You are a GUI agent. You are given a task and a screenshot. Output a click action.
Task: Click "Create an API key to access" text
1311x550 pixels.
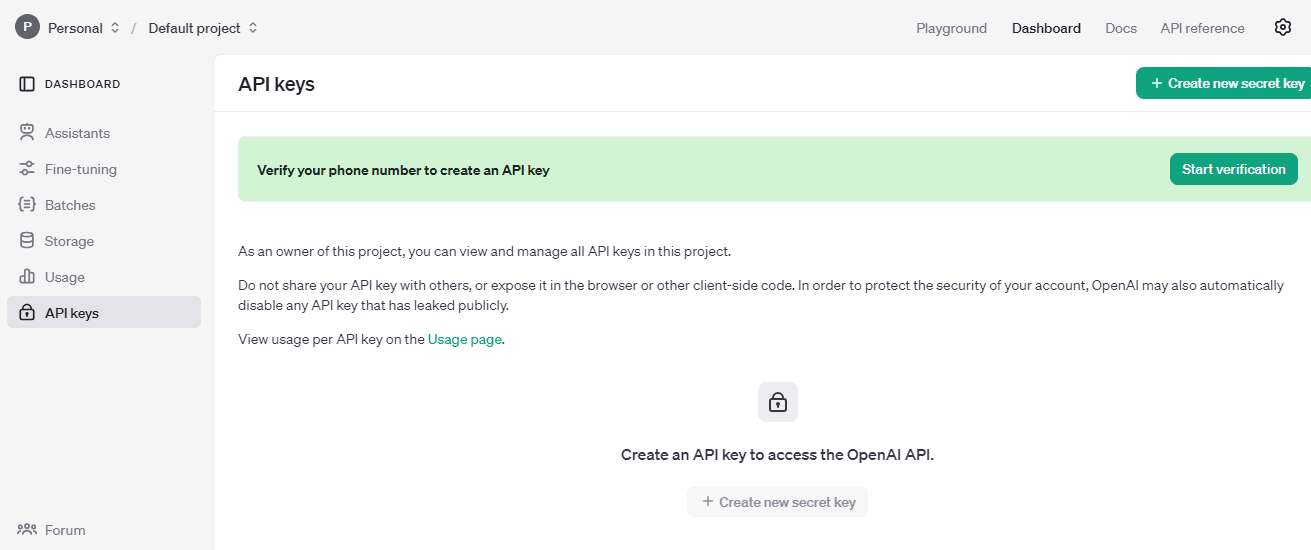tap(778, 454)
